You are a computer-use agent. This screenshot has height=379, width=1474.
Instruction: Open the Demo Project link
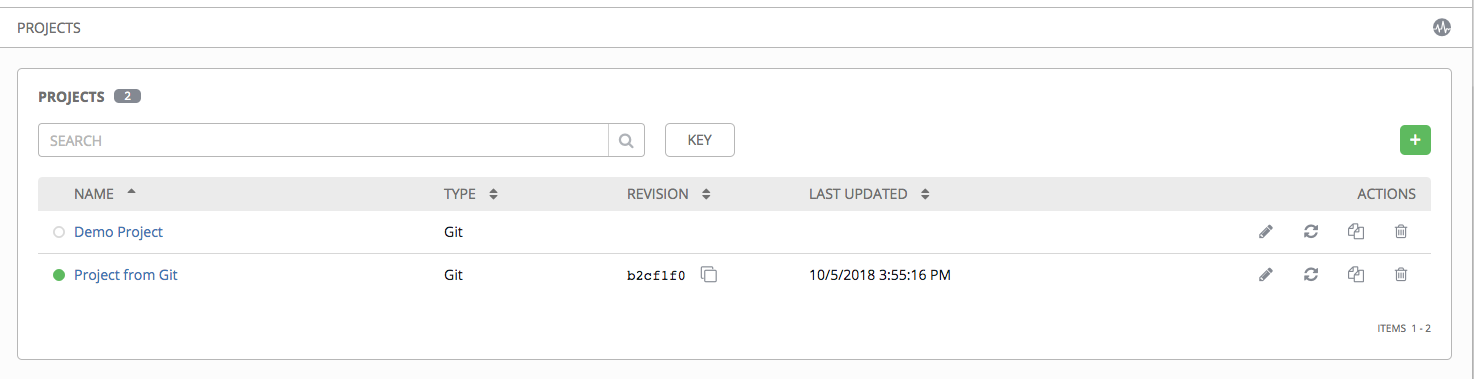(x=118, y=232)
